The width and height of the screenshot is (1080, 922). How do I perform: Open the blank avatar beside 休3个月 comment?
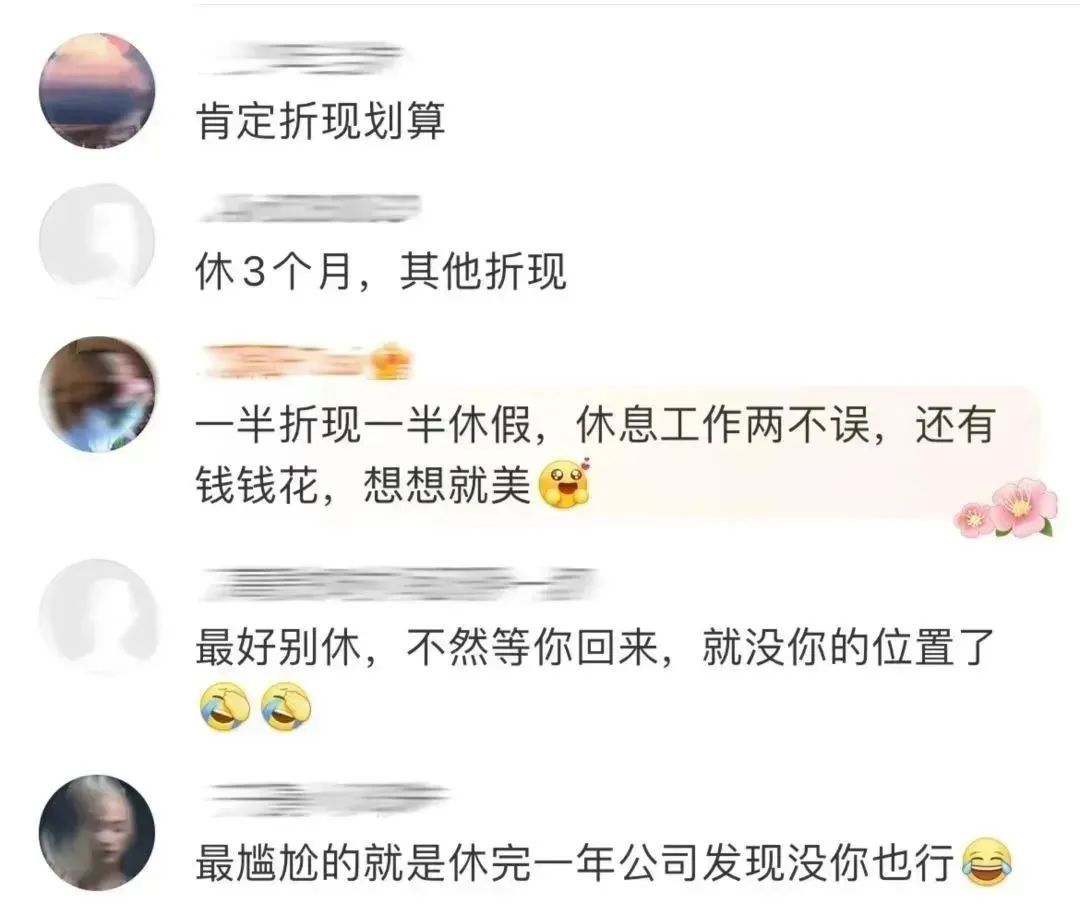point(96,241)
